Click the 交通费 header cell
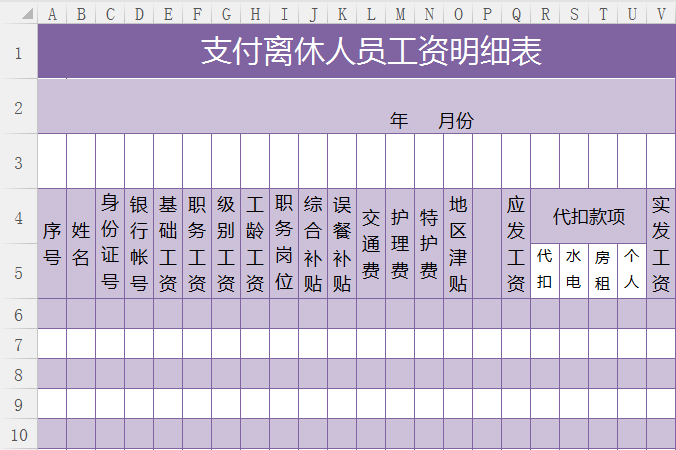The image size is (676, 450). (371, 243)
